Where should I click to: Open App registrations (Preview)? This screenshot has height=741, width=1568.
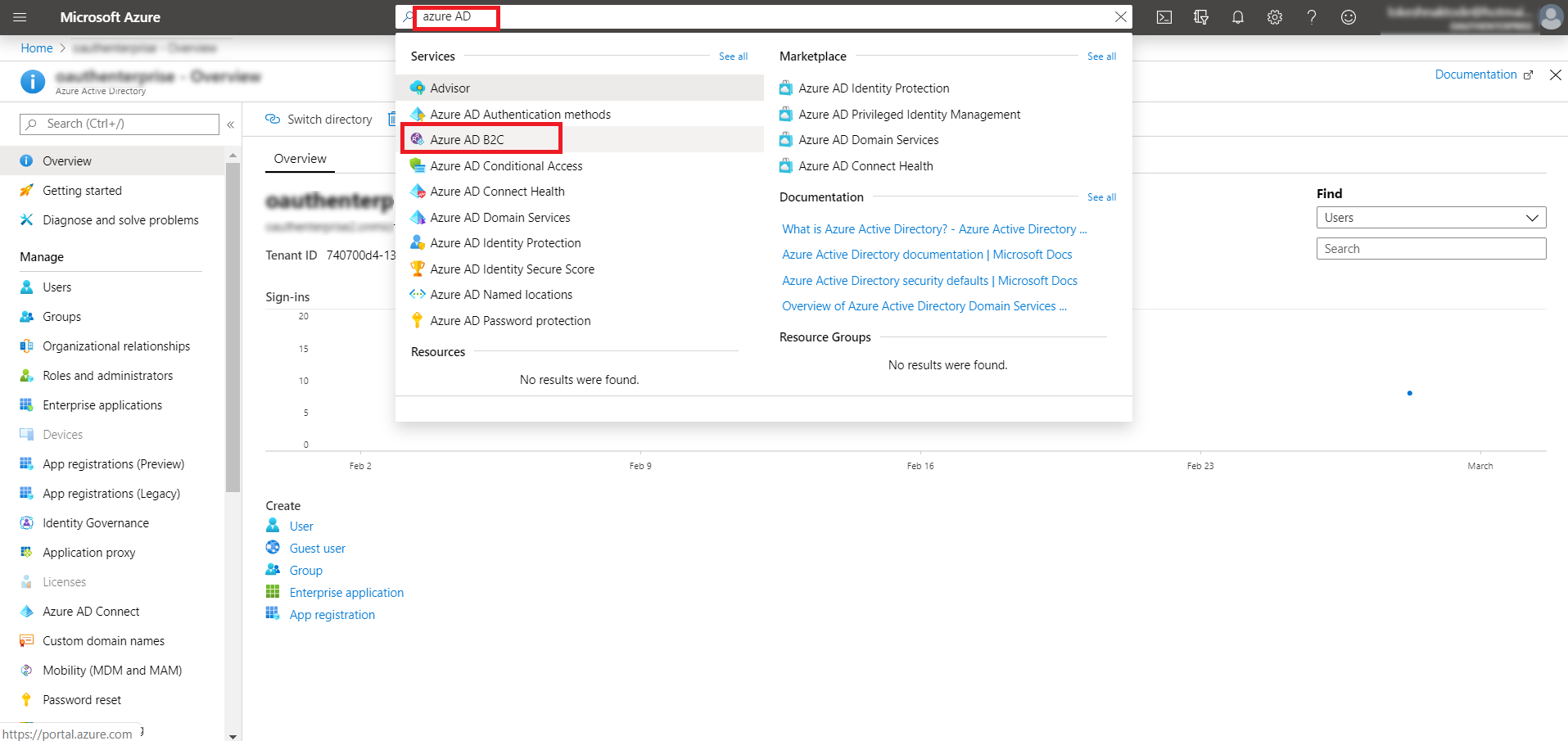pos(112,463)
